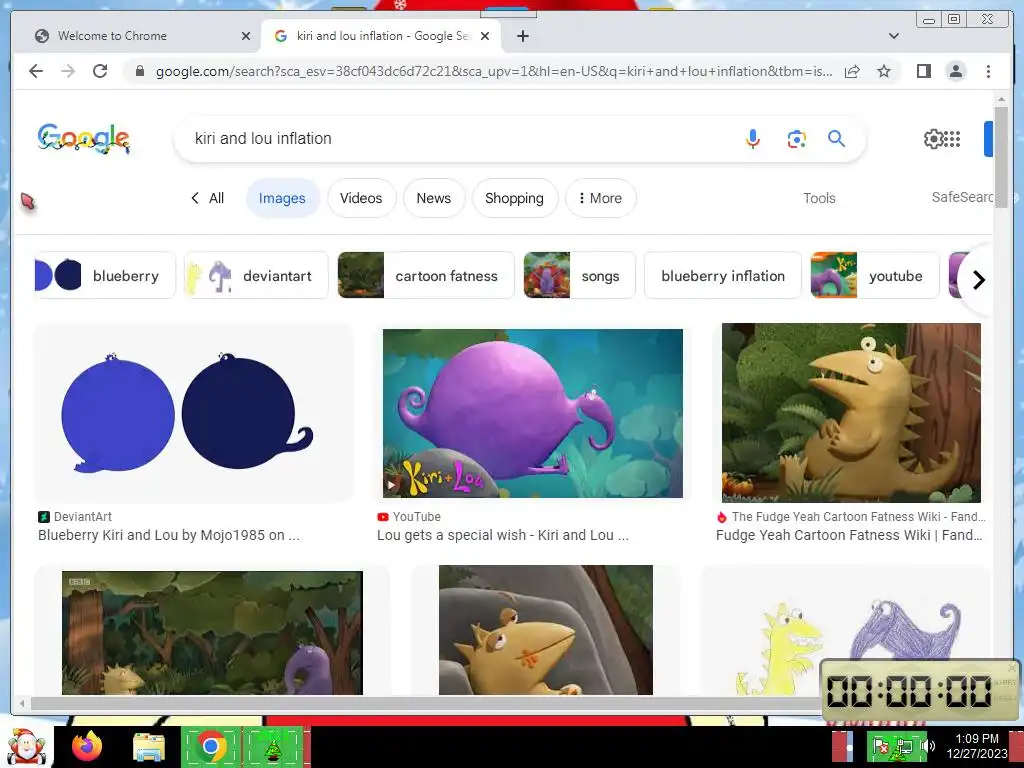Select the Images search tab
This screenshot has height=768, width=1024.
(282, 198)
